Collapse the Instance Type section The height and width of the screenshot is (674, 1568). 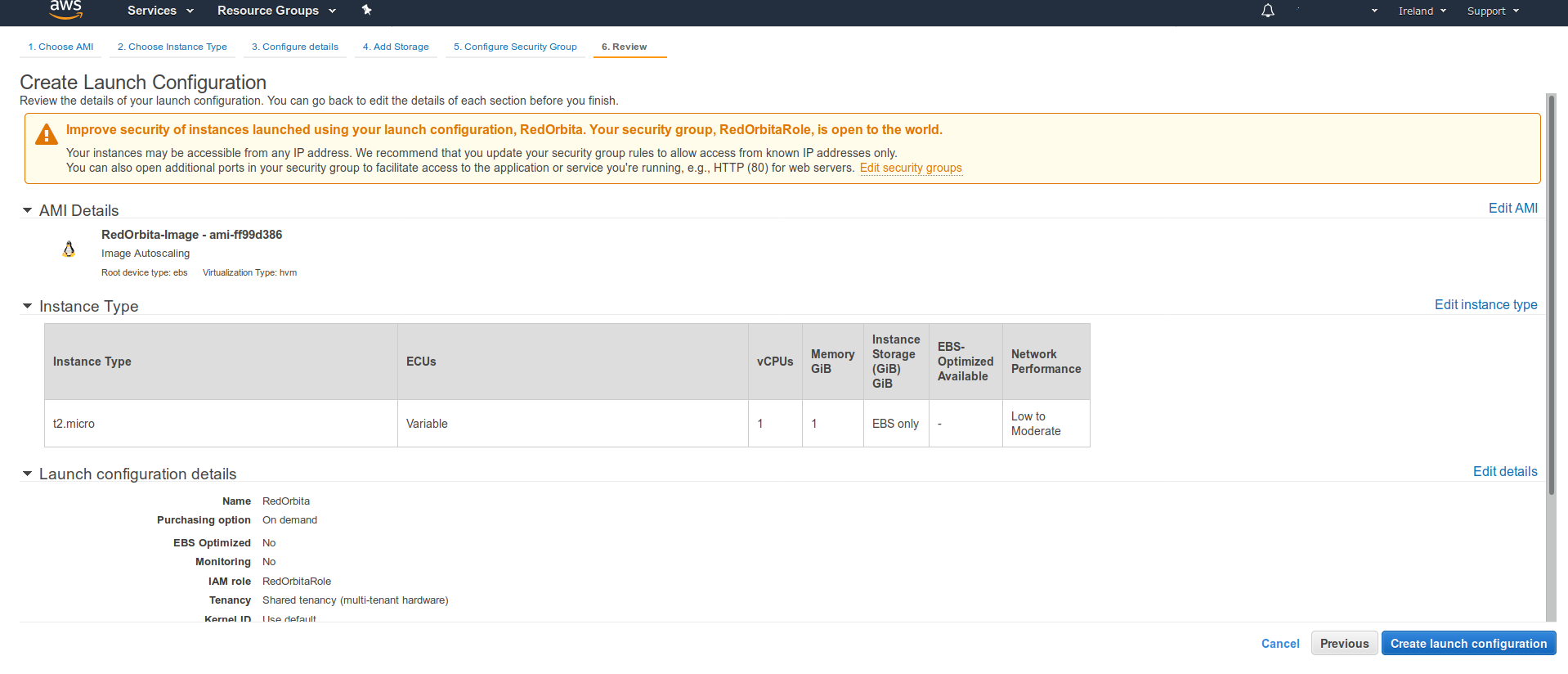click(27, 307)
